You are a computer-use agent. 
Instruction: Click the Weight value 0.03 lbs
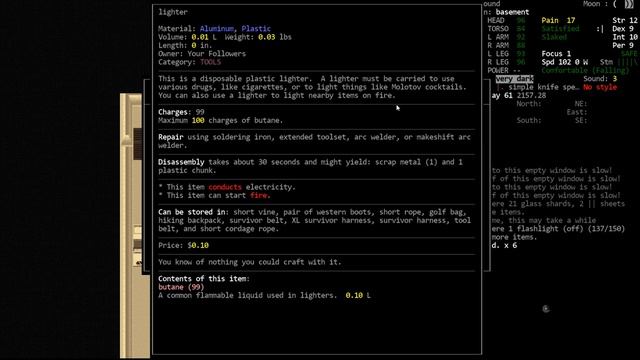tap(275, 37)
